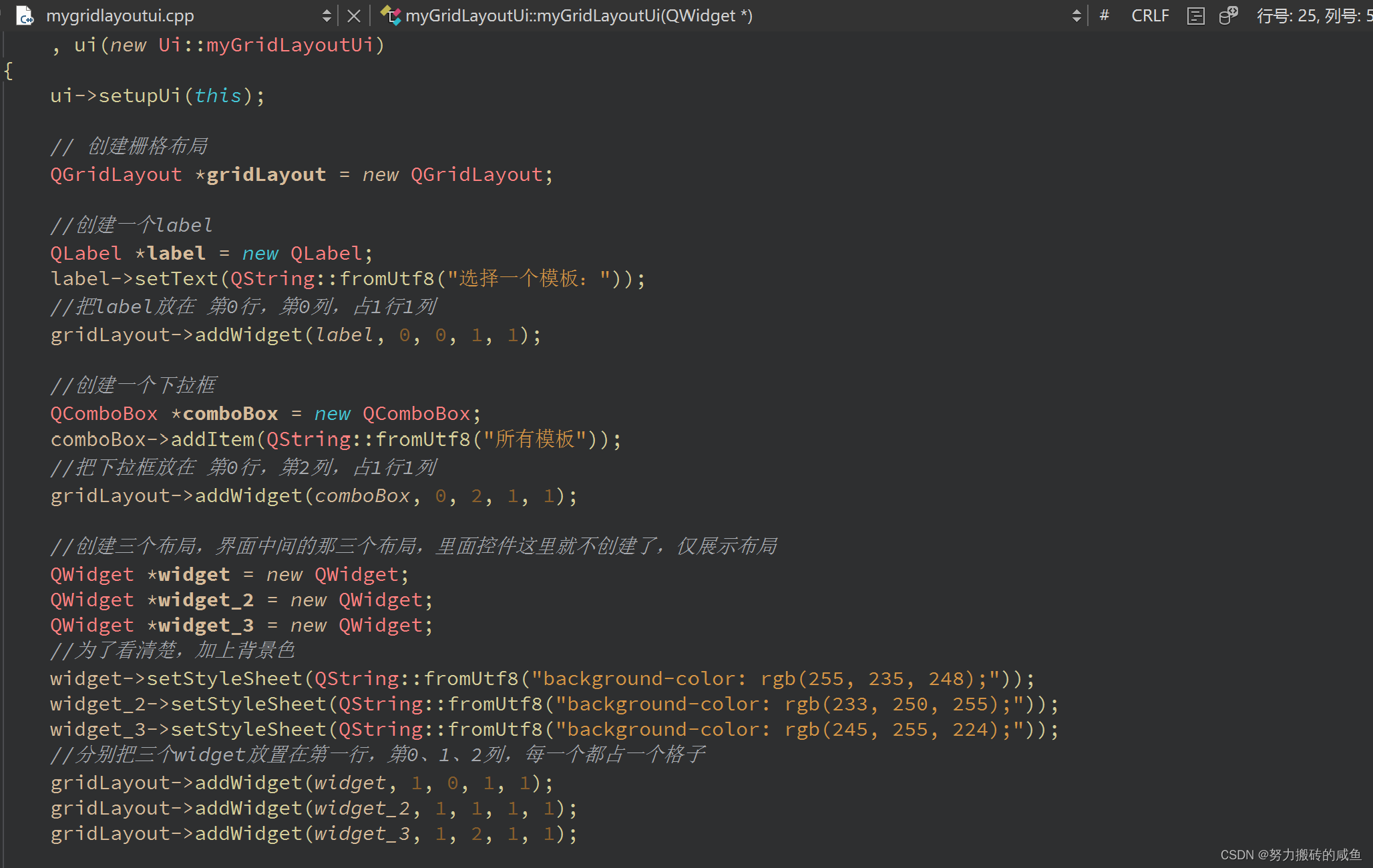The width and height of the screenshot is (1373, 868).
Task: Open the myGridLayoutUi symbol selector dropdown
Action: [x=578, y=15]
